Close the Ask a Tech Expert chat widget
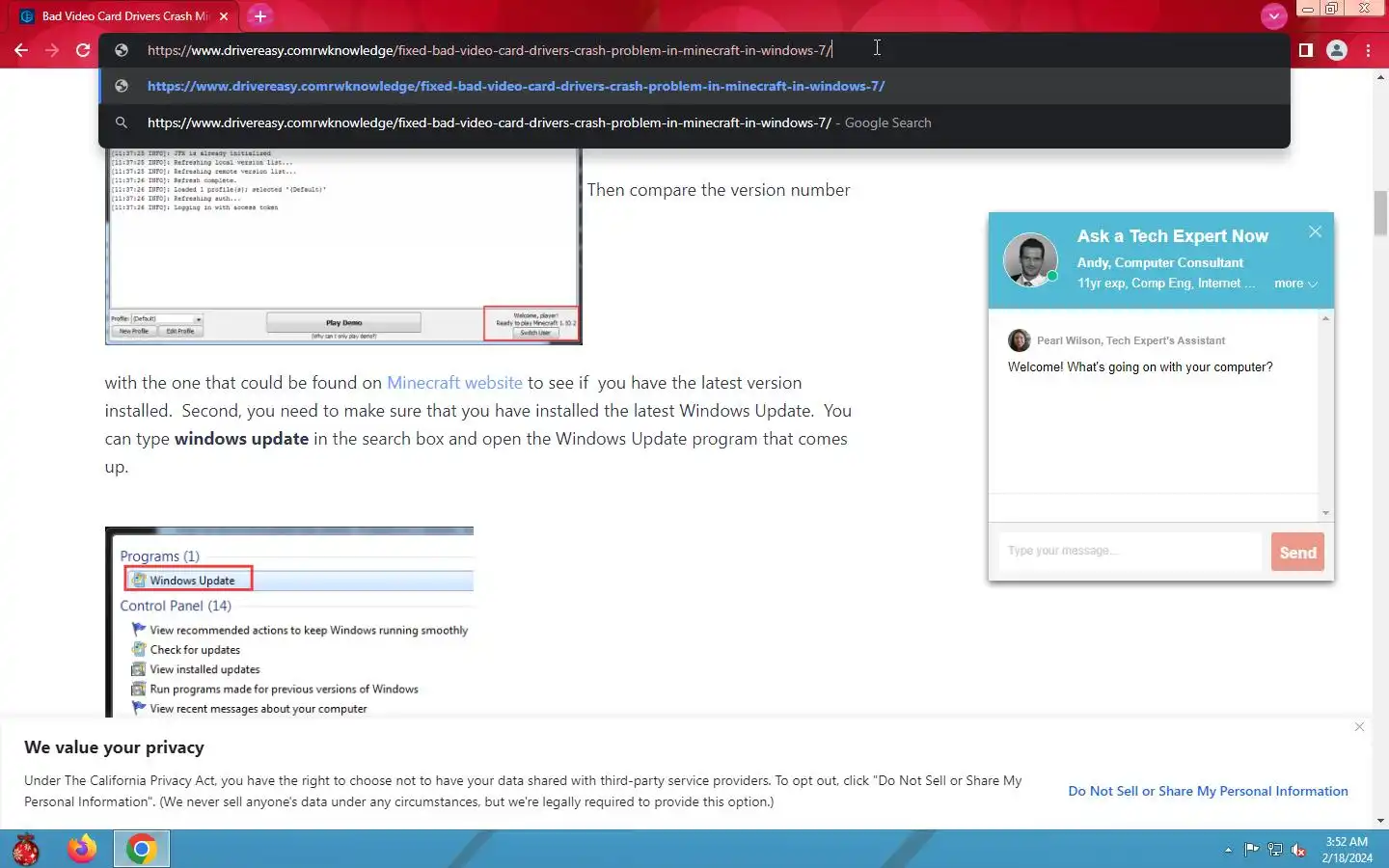This screenshot has height=868, width=1389. pyautogui.click(x=1315, y=231)
